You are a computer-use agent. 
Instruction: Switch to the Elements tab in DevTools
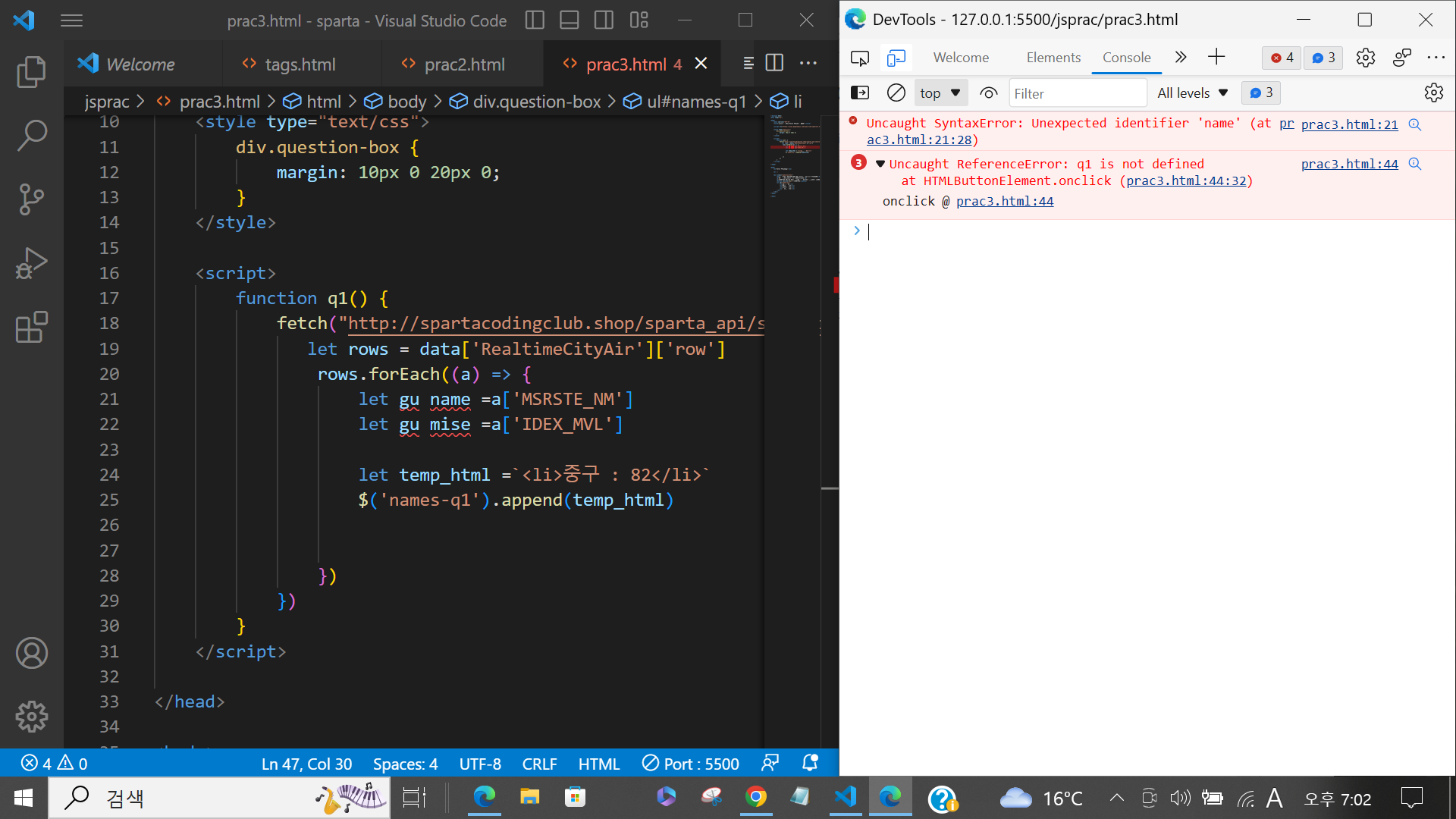point(1053,58)
